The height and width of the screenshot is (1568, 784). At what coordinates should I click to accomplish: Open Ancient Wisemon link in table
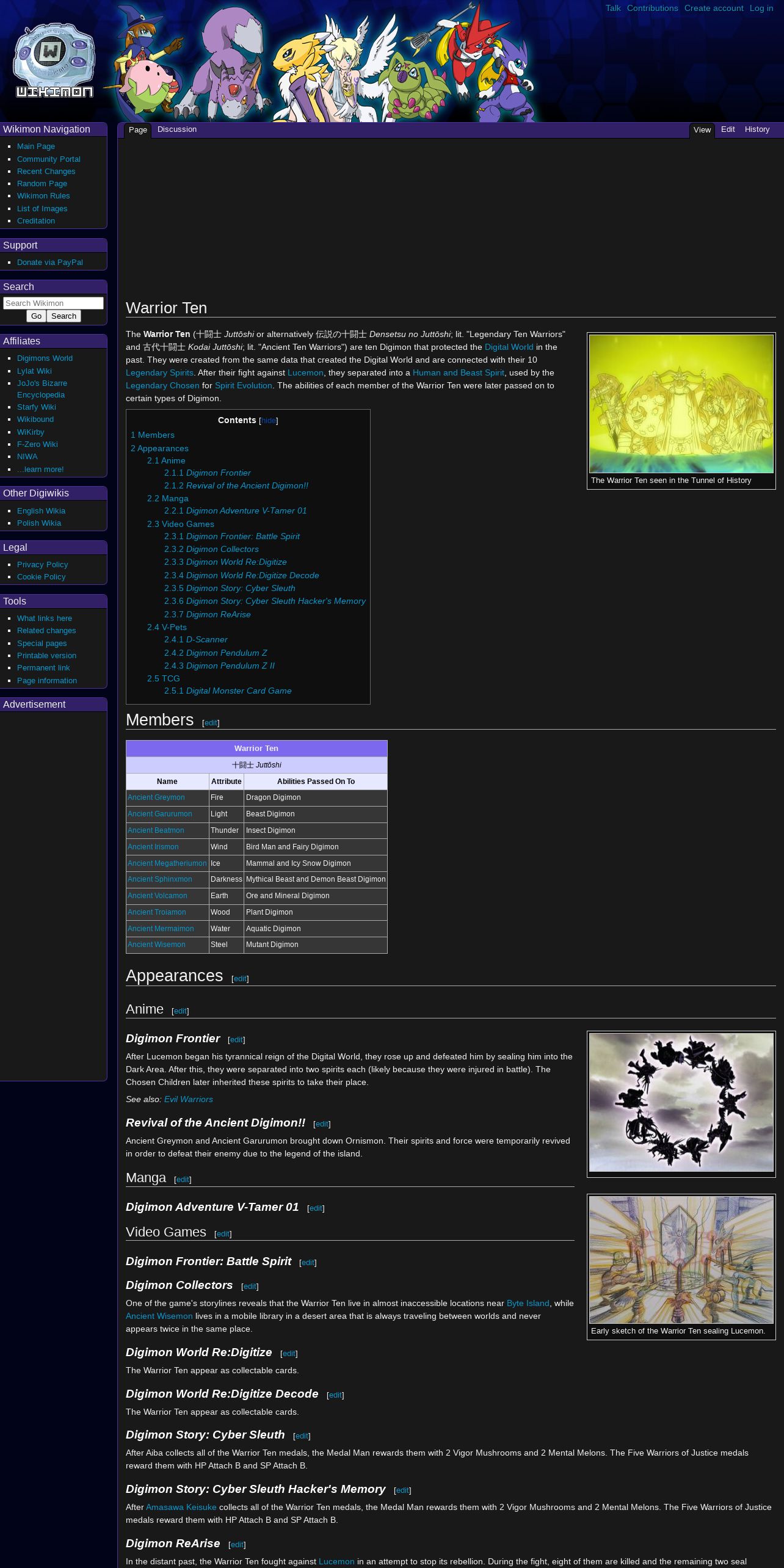[x=156, y=945]
